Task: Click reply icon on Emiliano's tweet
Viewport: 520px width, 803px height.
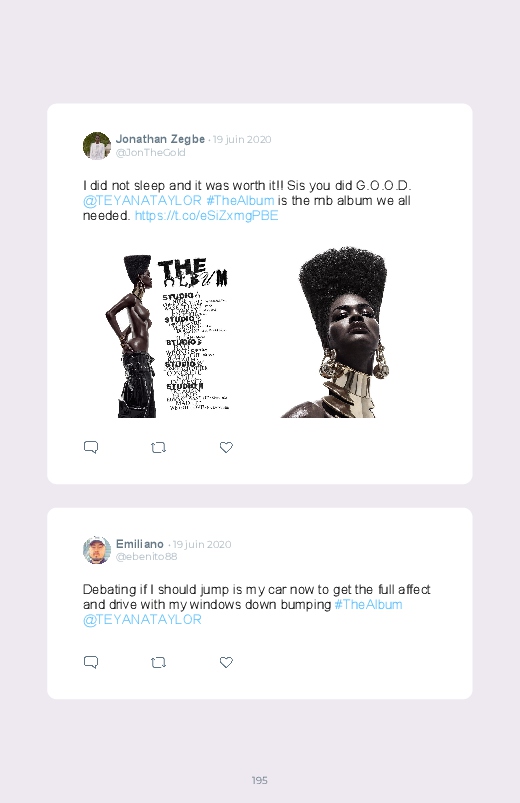Action: pos(91,662)
